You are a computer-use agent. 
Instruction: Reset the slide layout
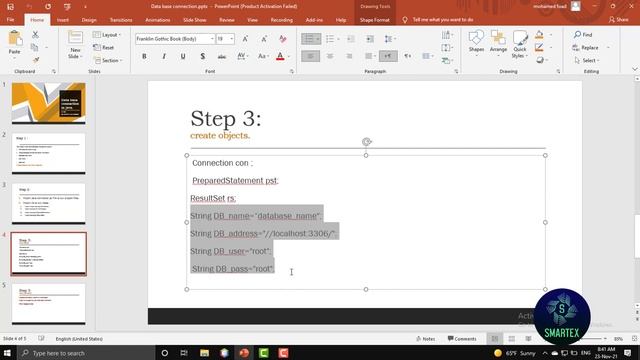[x=104, y=47]
